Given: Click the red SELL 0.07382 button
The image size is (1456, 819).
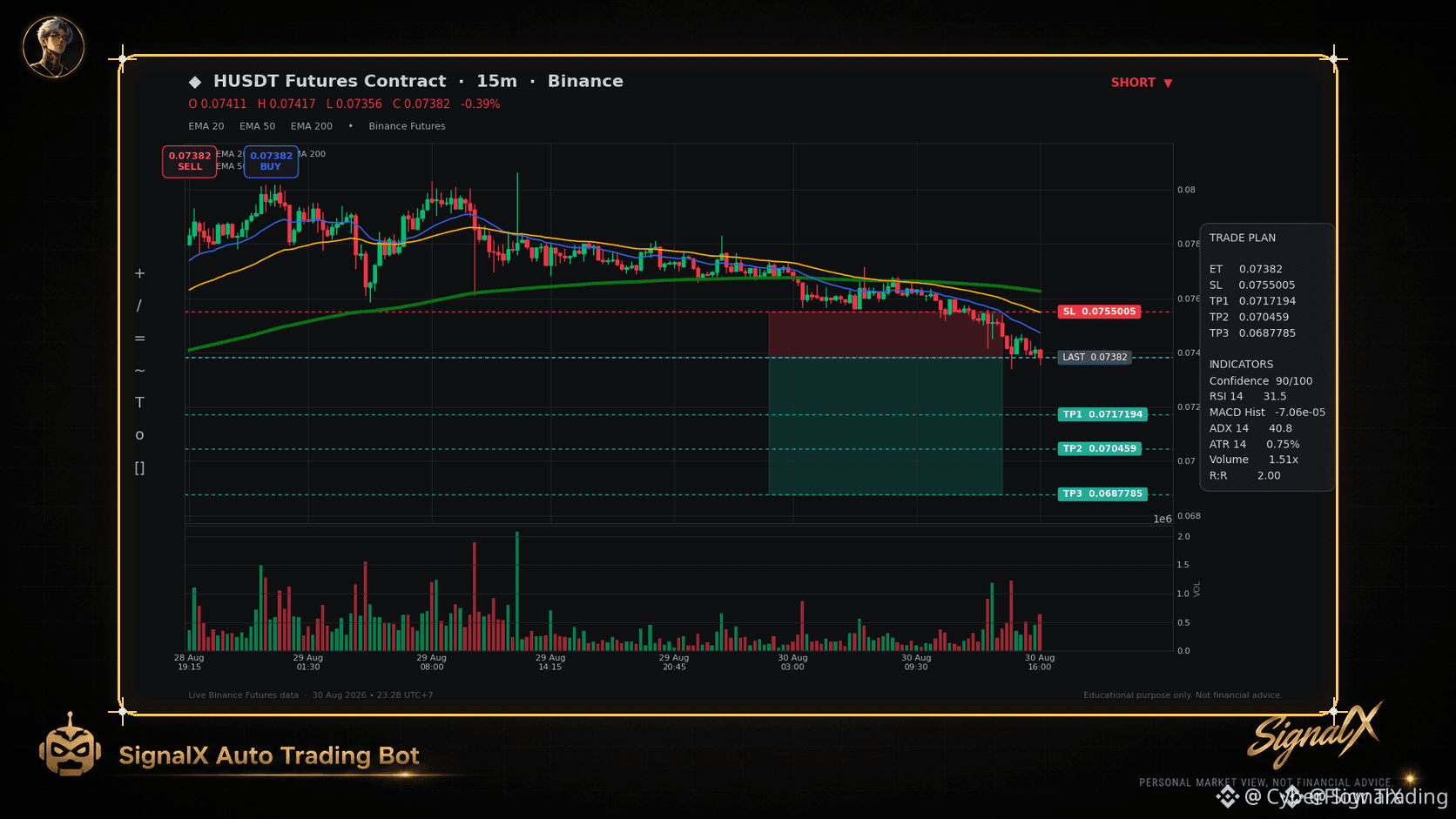Looking at the screenshot, I should pyautogui.click(x=190, y=161).
